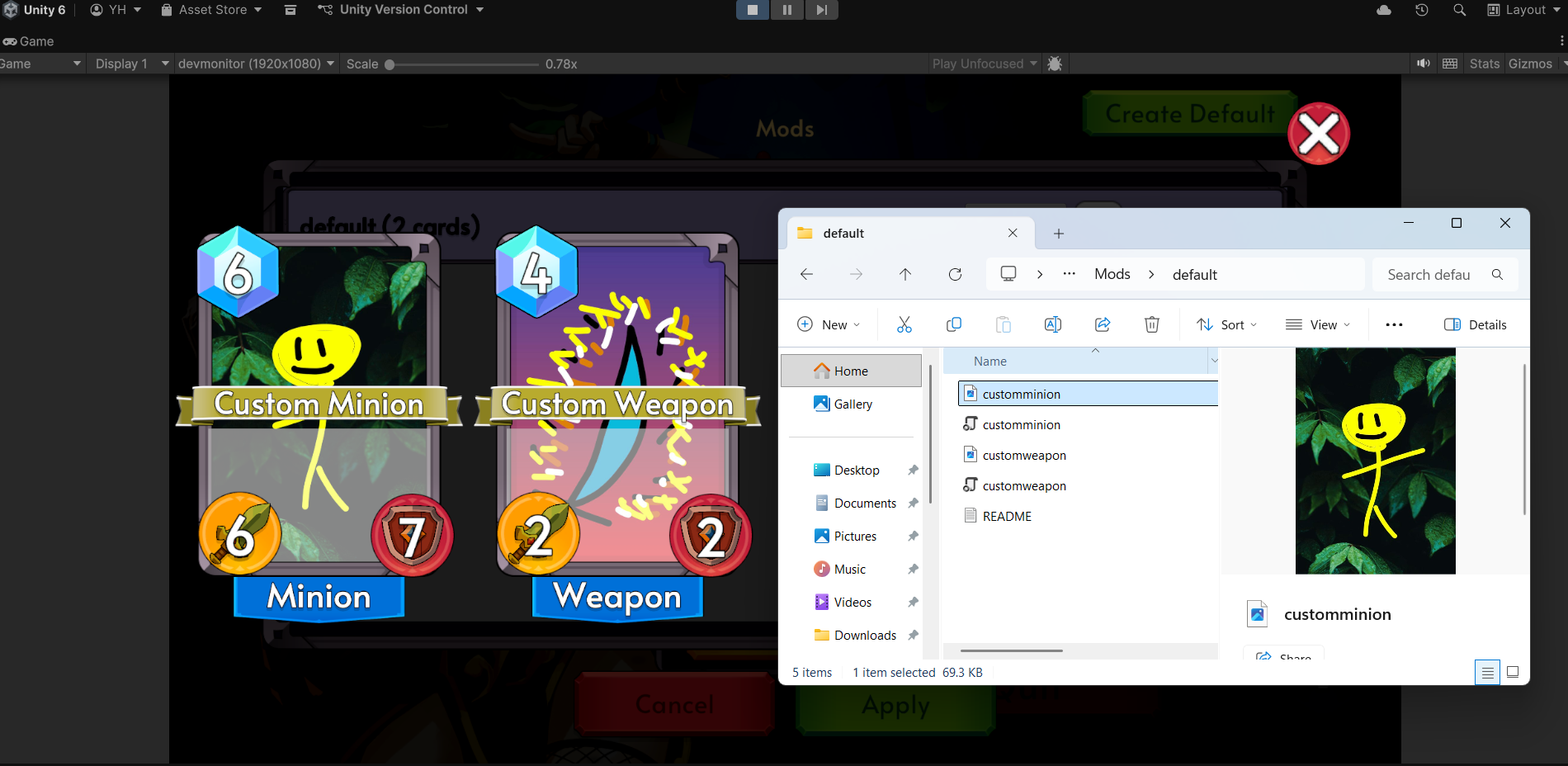1568x766 pixels.
Task: Open the Display 1 dropdown
Action: point(131,64)
